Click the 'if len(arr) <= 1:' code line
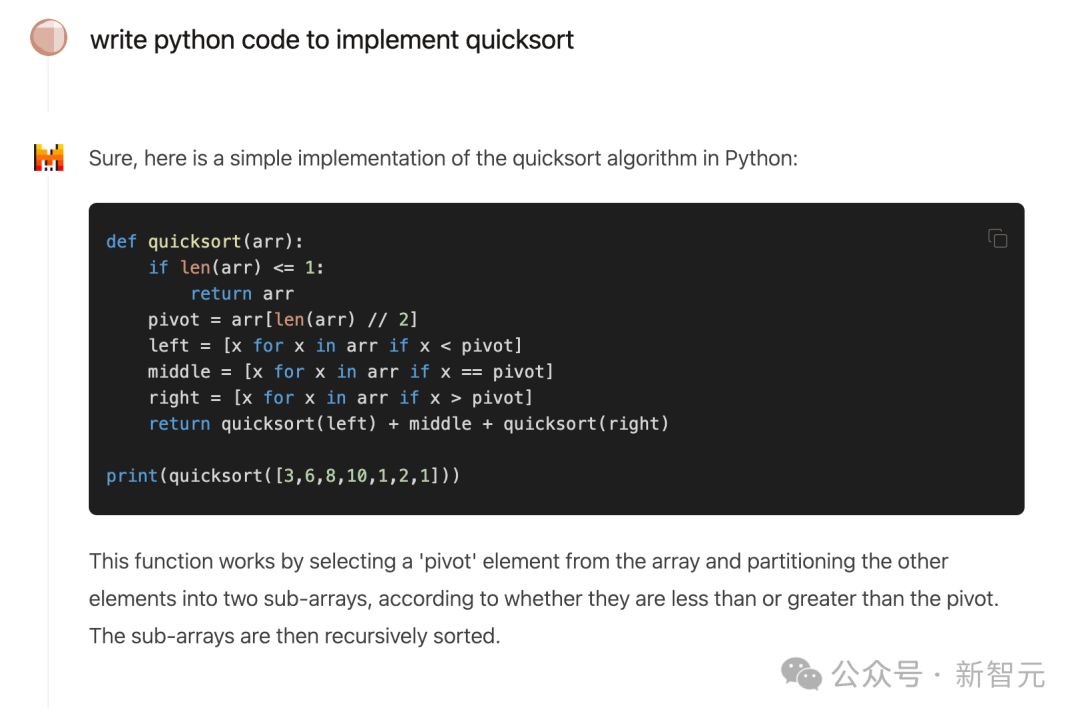The image size is (1080, 718). pyautogui.click(x=236, y=267)
